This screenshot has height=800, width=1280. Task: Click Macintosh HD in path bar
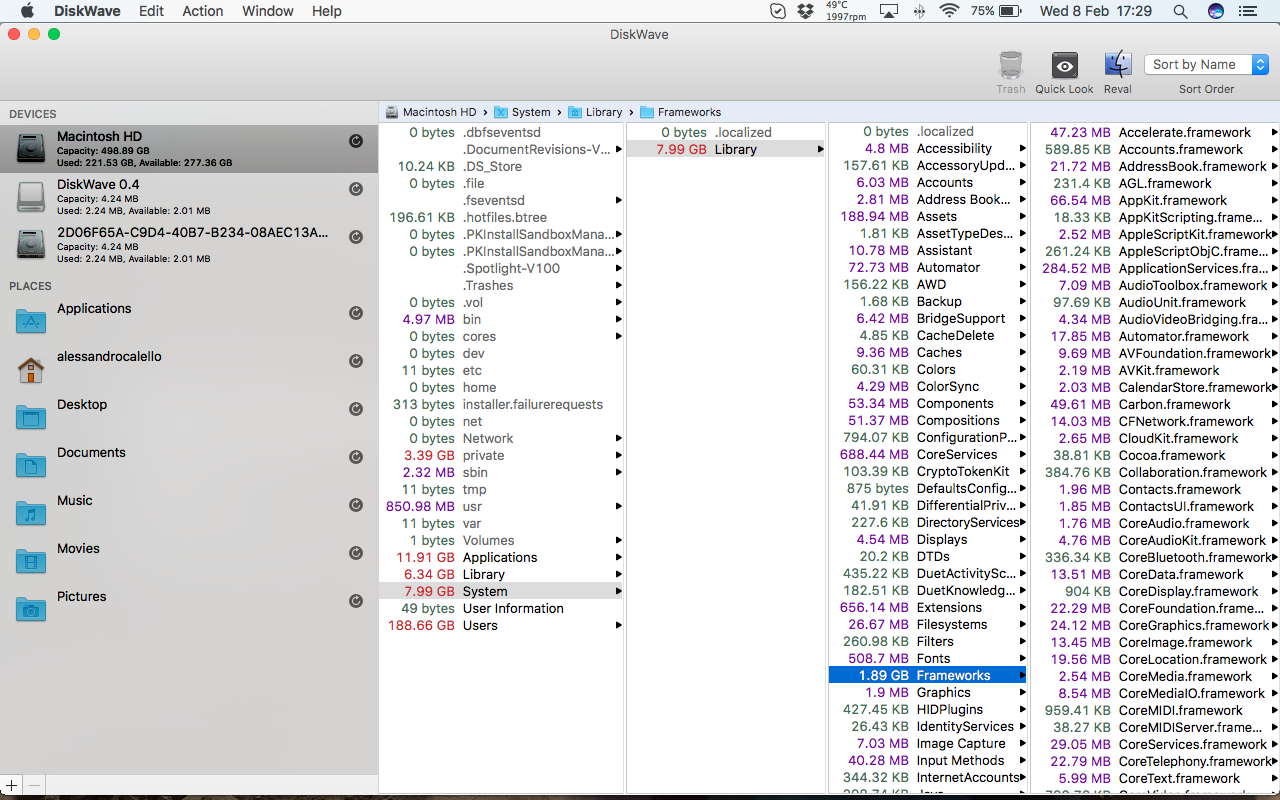click(x=439, y=112)
